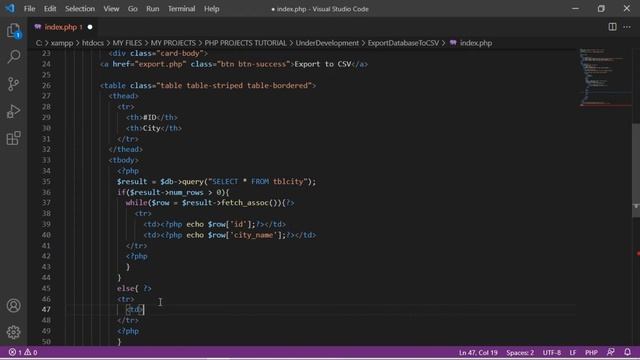
Task: Click the #ID table header text
Action: pos(150,117)
